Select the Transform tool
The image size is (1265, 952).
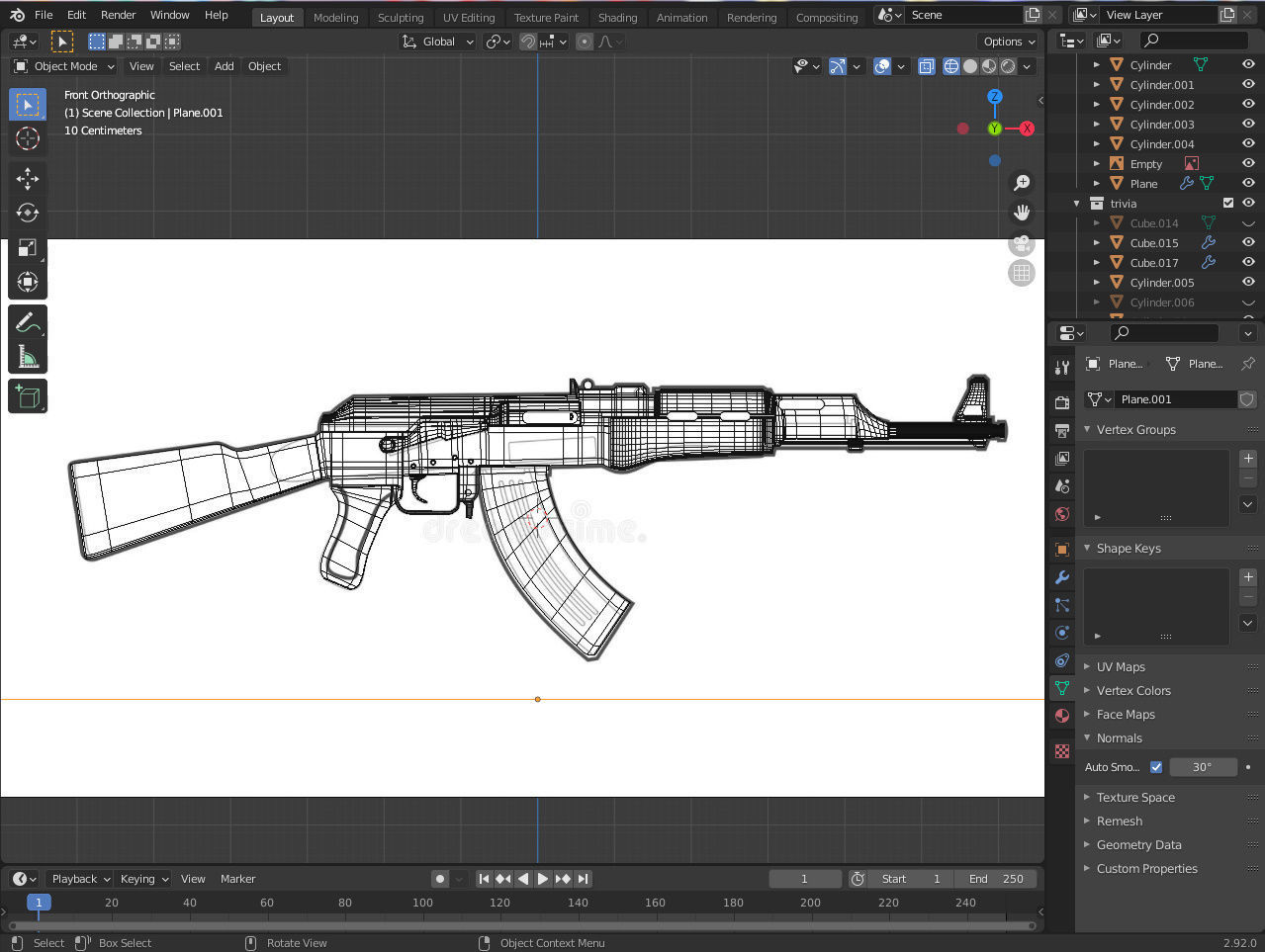pos(28,283)
